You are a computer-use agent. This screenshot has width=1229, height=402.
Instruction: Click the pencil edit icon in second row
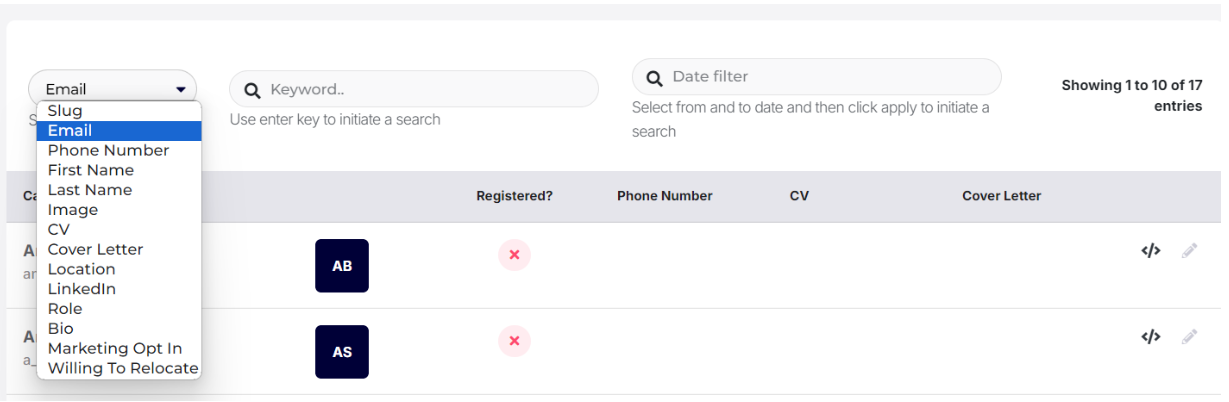pyautogui.click(x=1189, y=337)
